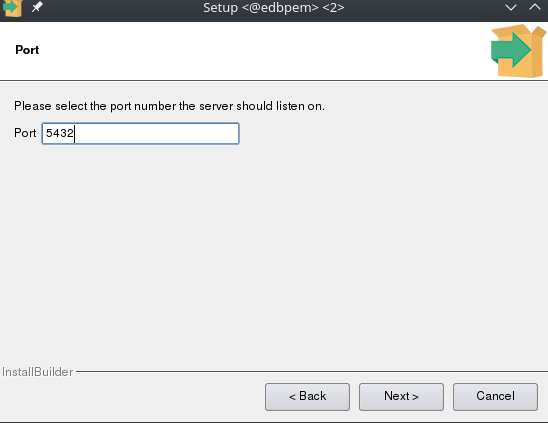The width and height of the screenshot is (548, 423).
Task: Click the separator line beside InstallBuilder
Action: click(312, 371)
